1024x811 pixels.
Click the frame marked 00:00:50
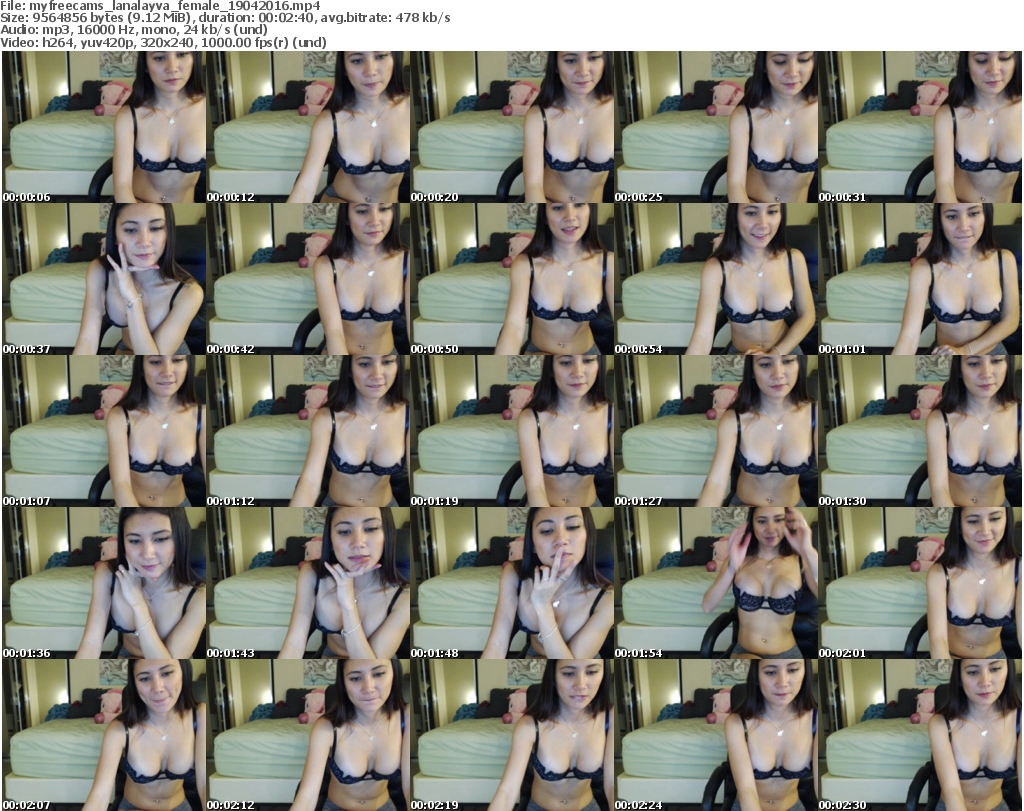[512, 279]
